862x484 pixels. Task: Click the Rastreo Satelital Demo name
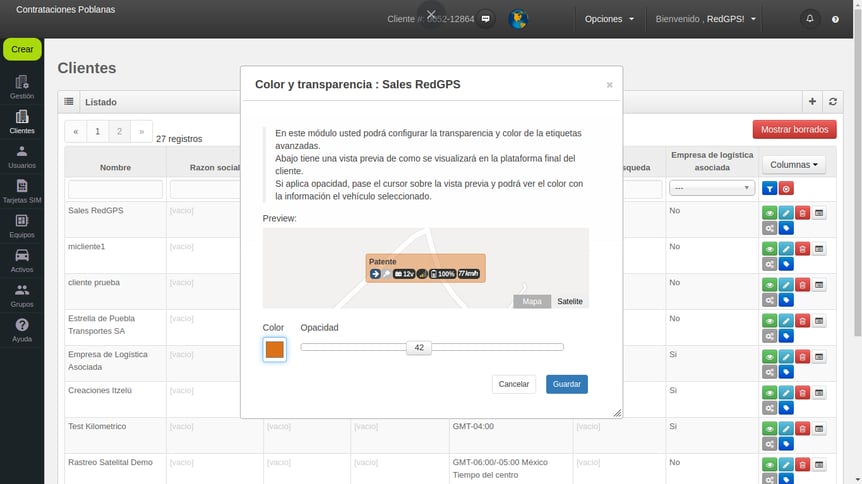click(110, 462)
